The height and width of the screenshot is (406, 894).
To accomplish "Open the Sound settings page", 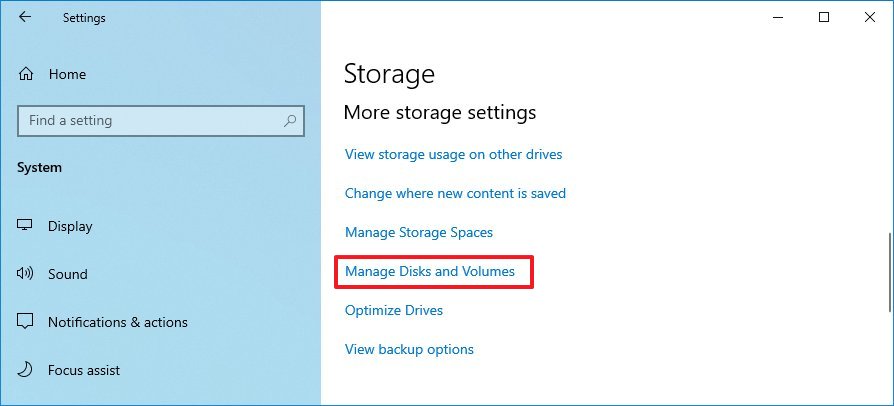I will point(68,274).
